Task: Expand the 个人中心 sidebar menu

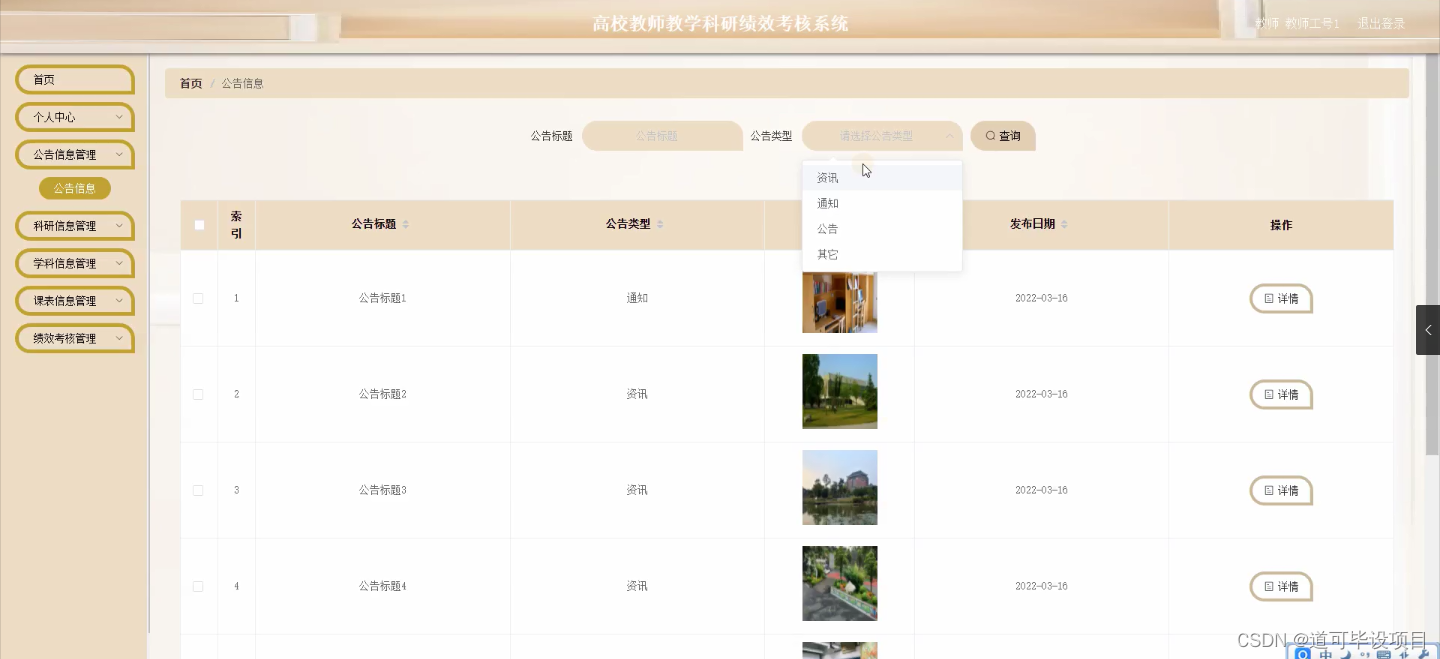Action: 75,117
